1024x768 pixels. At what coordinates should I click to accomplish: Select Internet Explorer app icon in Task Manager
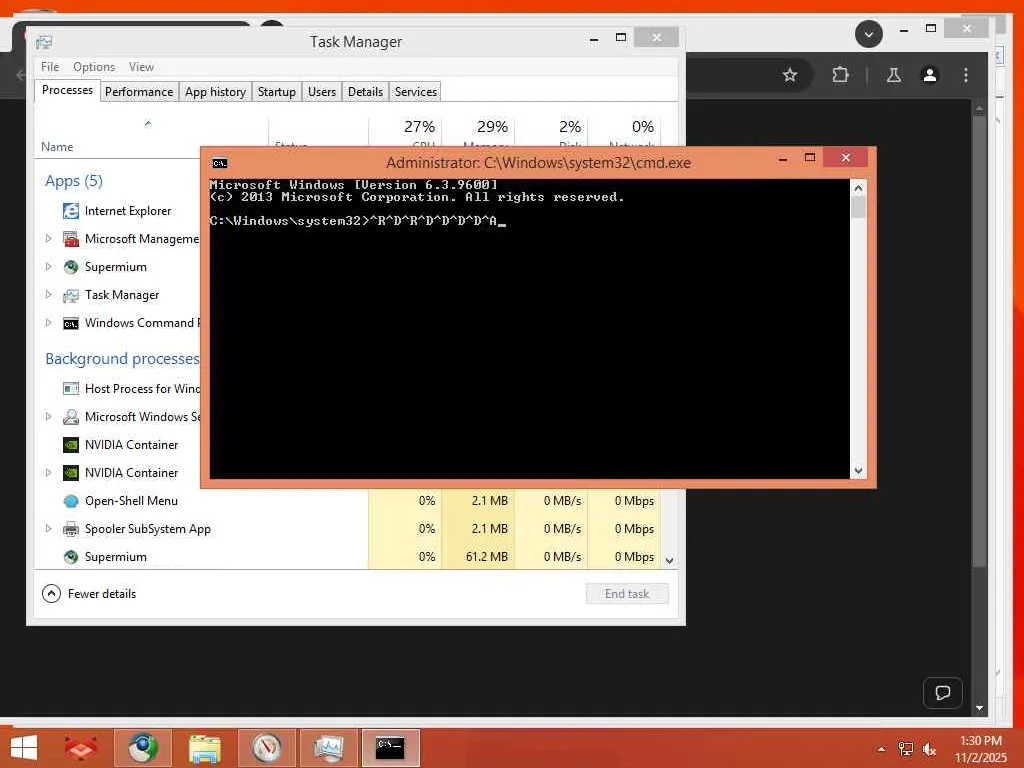[x=71, y=210]
